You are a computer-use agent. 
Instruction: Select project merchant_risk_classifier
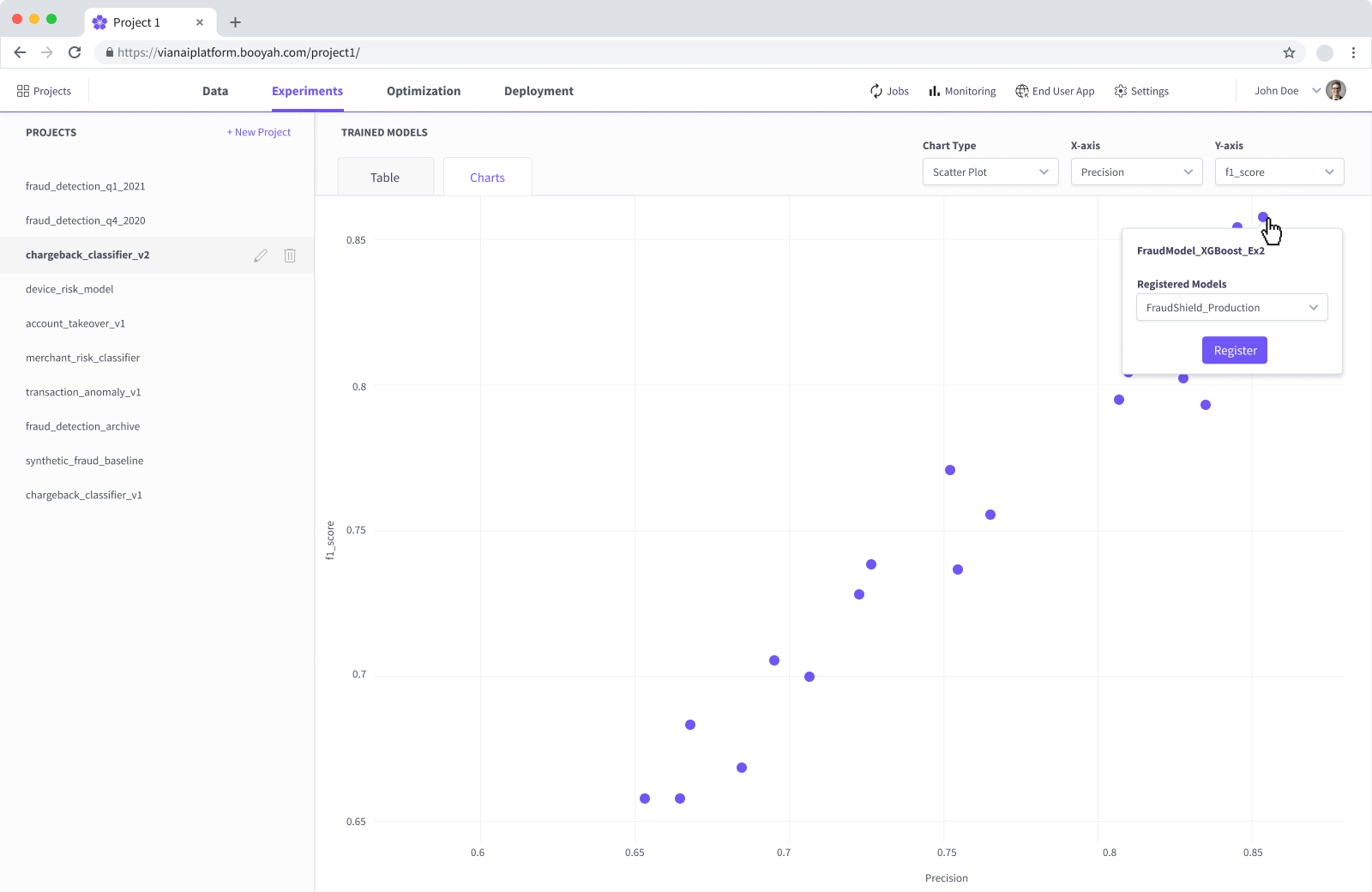coord(82,358)
